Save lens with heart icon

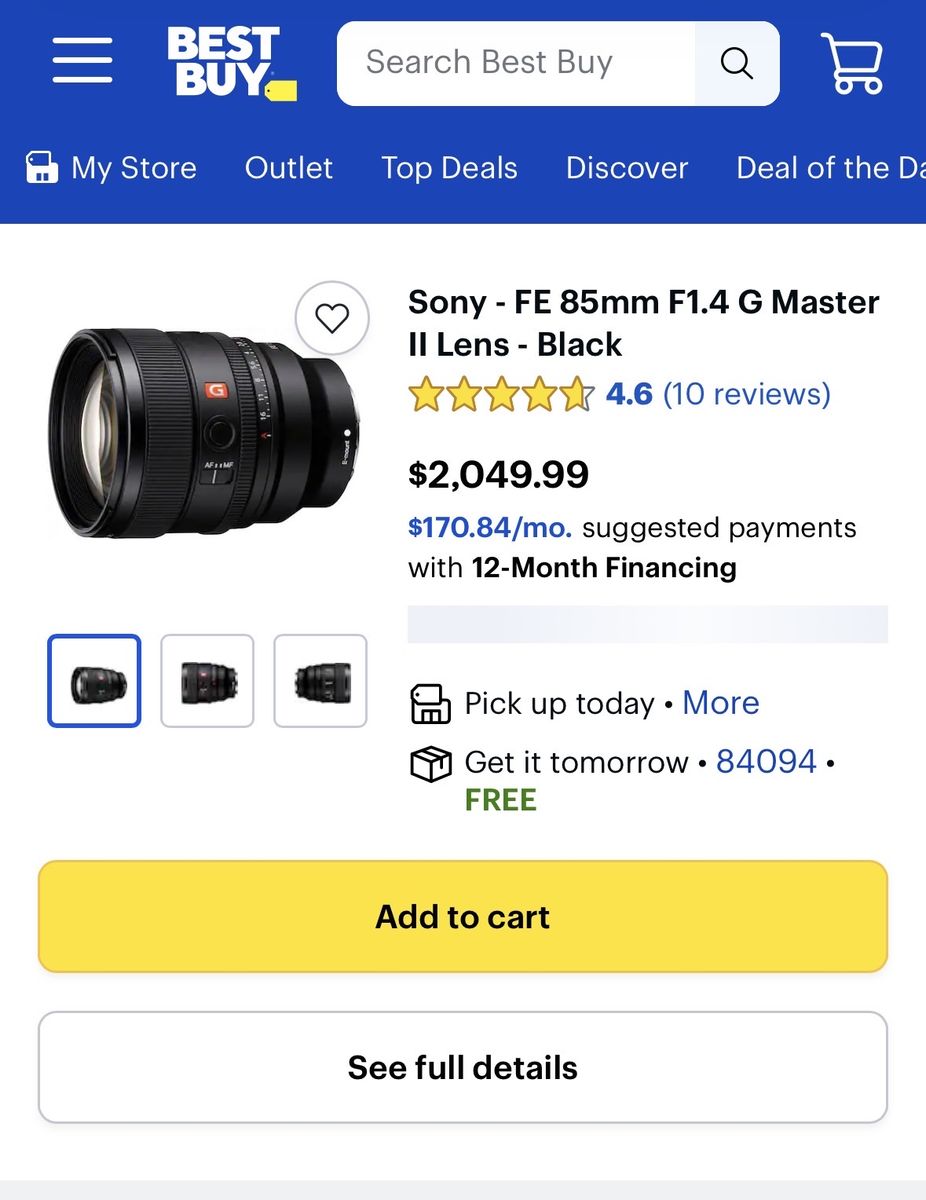click(332, 319)
